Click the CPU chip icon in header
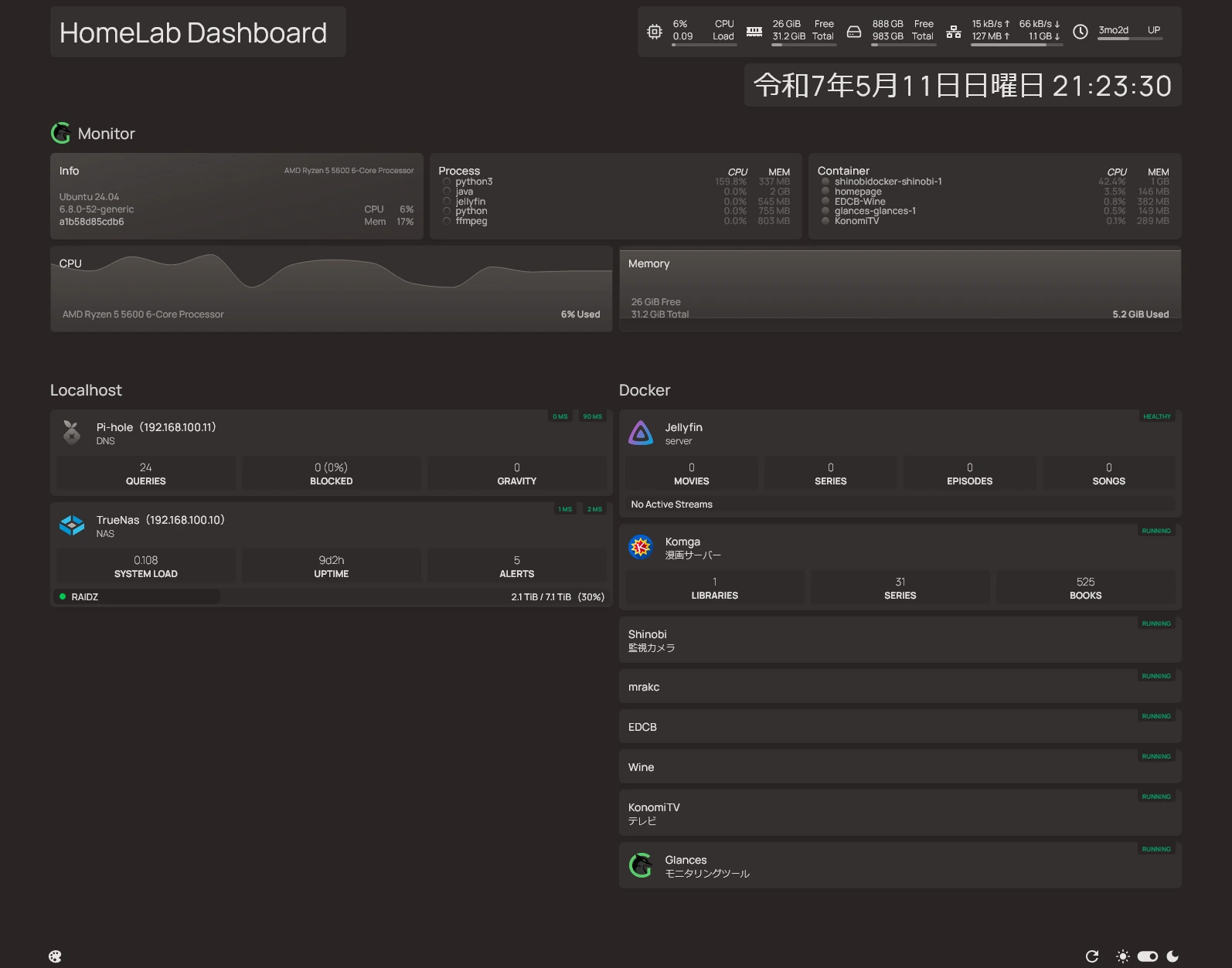1232x968 pixels. pyautogui.click(x=655, y=32)
